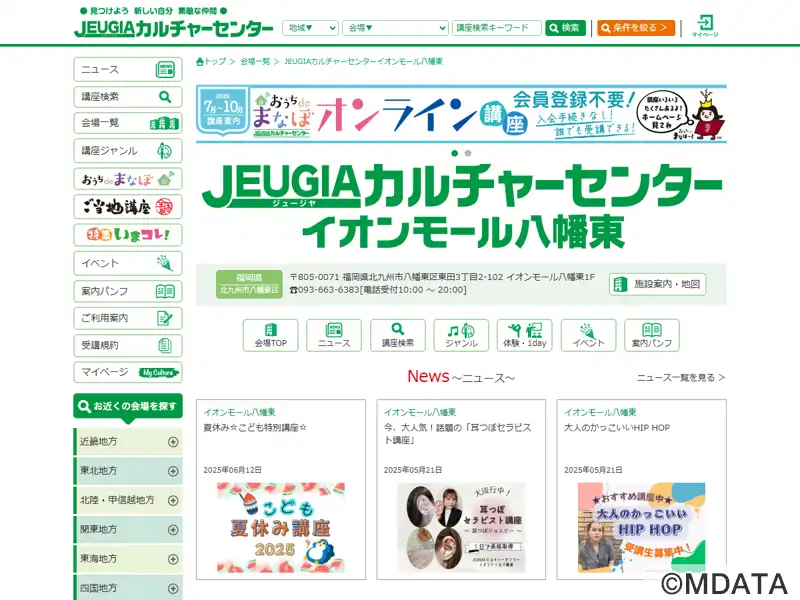Open news card 耳つぼセラピスト講座 title

(458, 434)
